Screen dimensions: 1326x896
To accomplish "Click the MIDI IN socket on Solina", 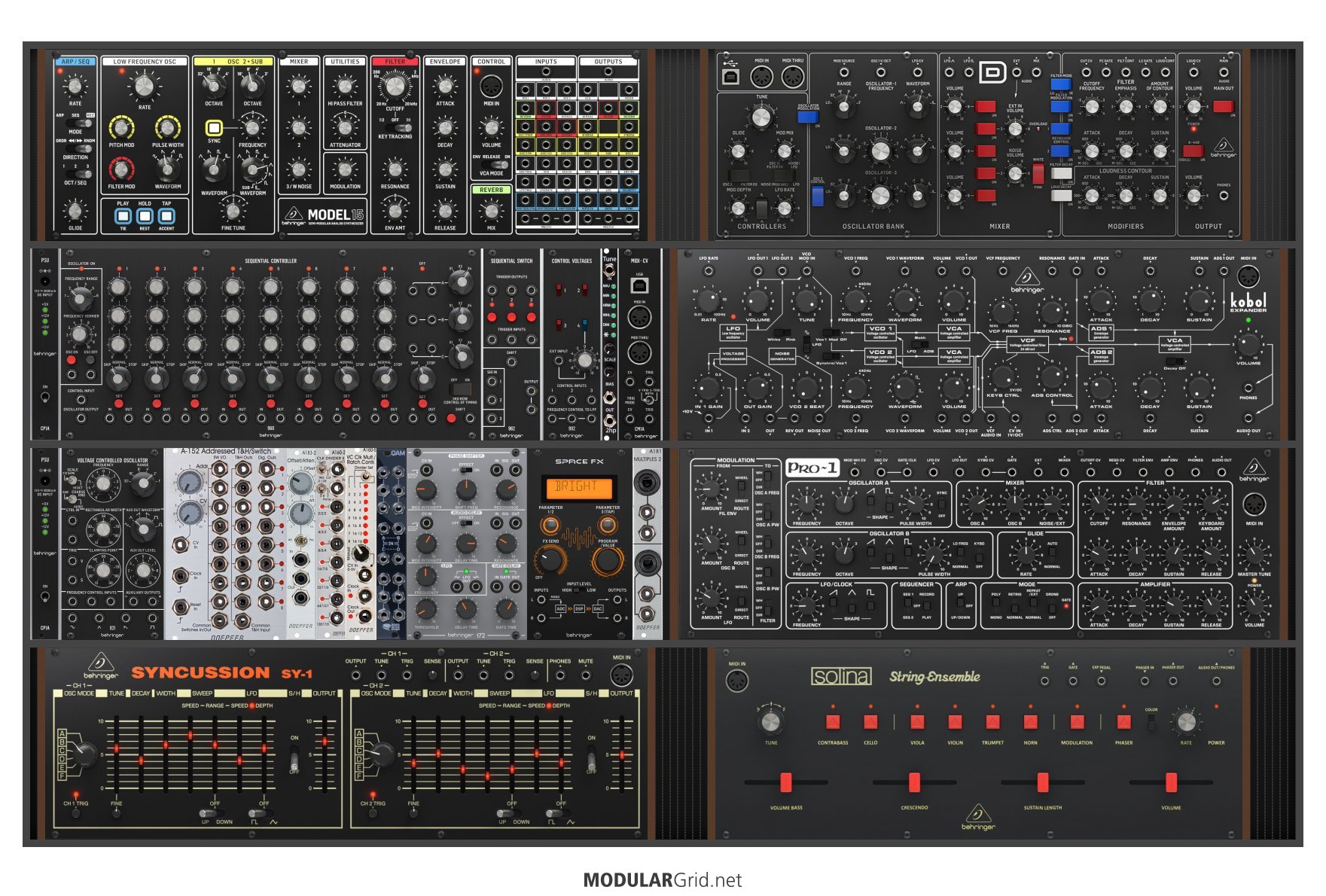I will [x=736, y=681].
